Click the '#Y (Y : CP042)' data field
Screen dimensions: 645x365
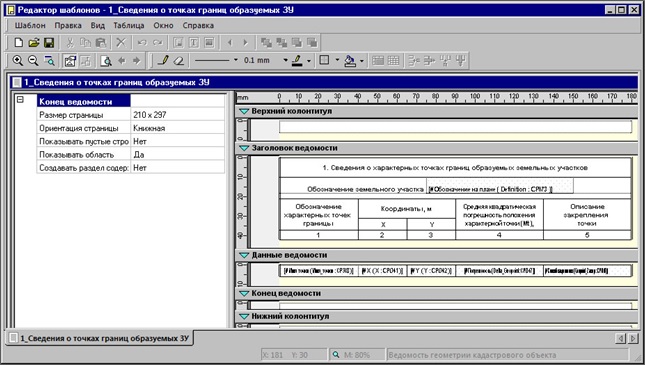click(431, 271)
